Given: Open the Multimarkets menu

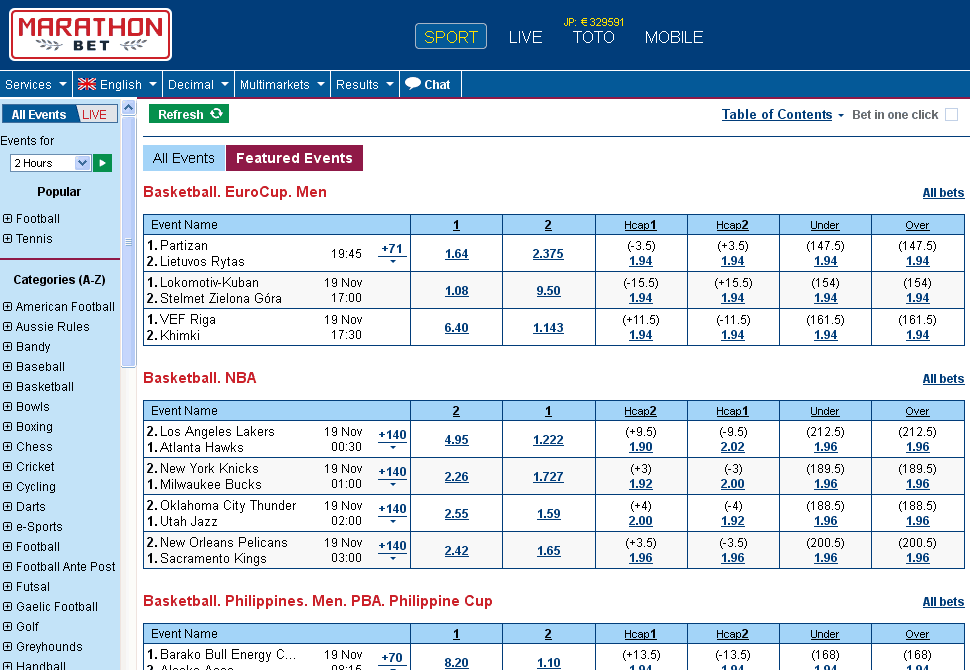Looking at the screenshot, I should point(282,84).
